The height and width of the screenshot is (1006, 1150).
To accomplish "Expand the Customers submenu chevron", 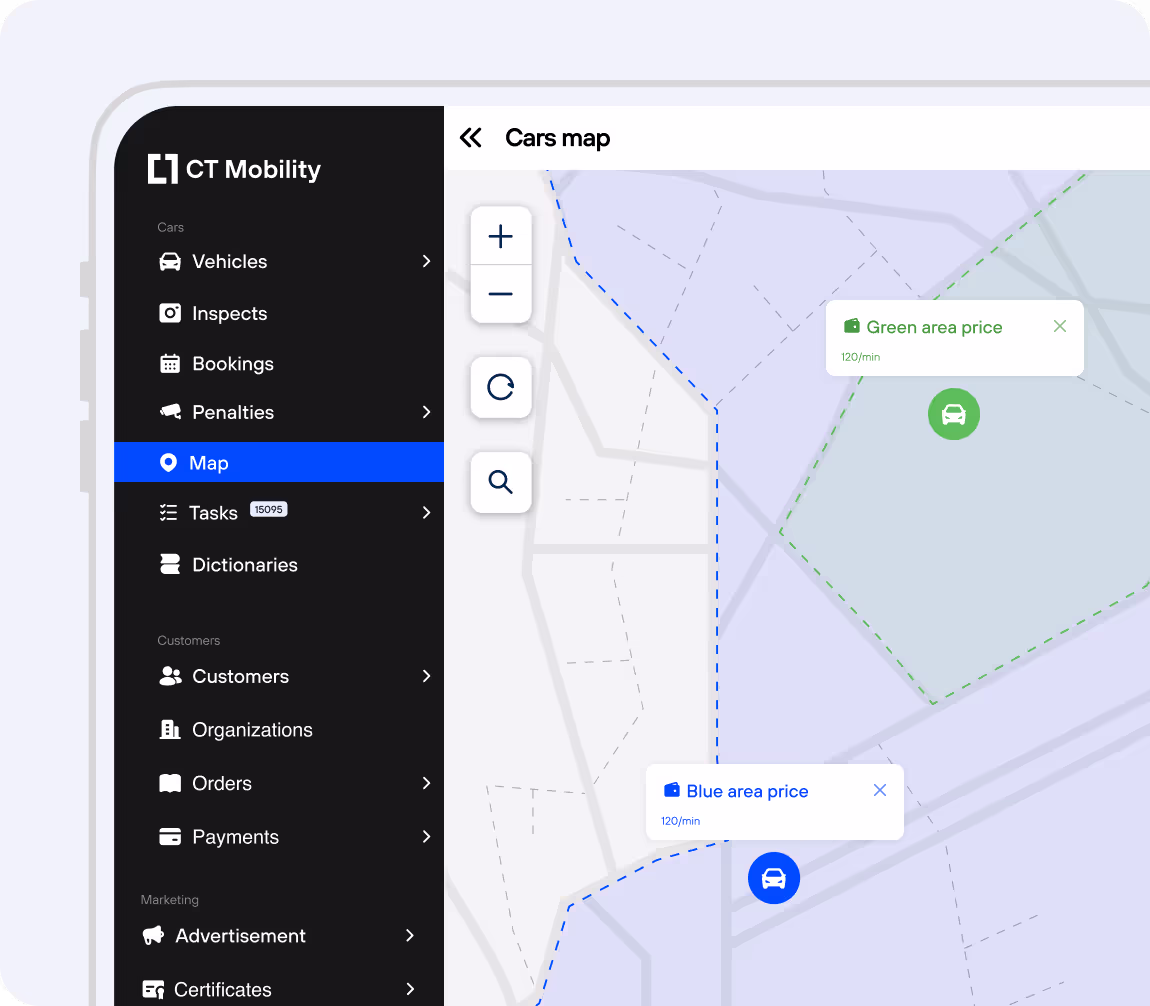I will click(426, 676).
